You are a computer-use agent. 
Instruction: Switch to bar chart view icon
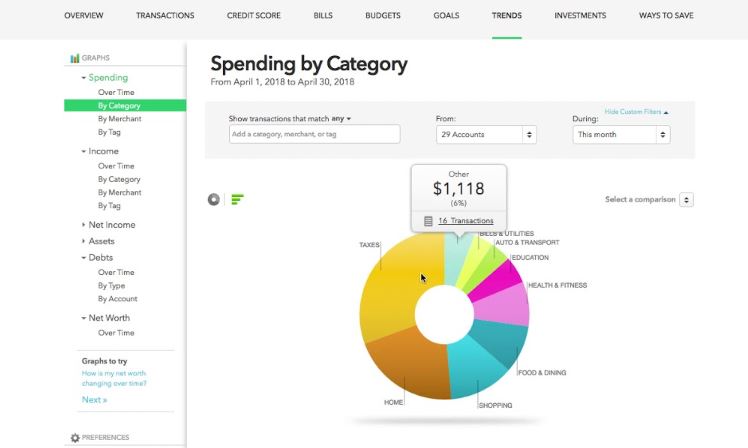click(x=237, y=199)
